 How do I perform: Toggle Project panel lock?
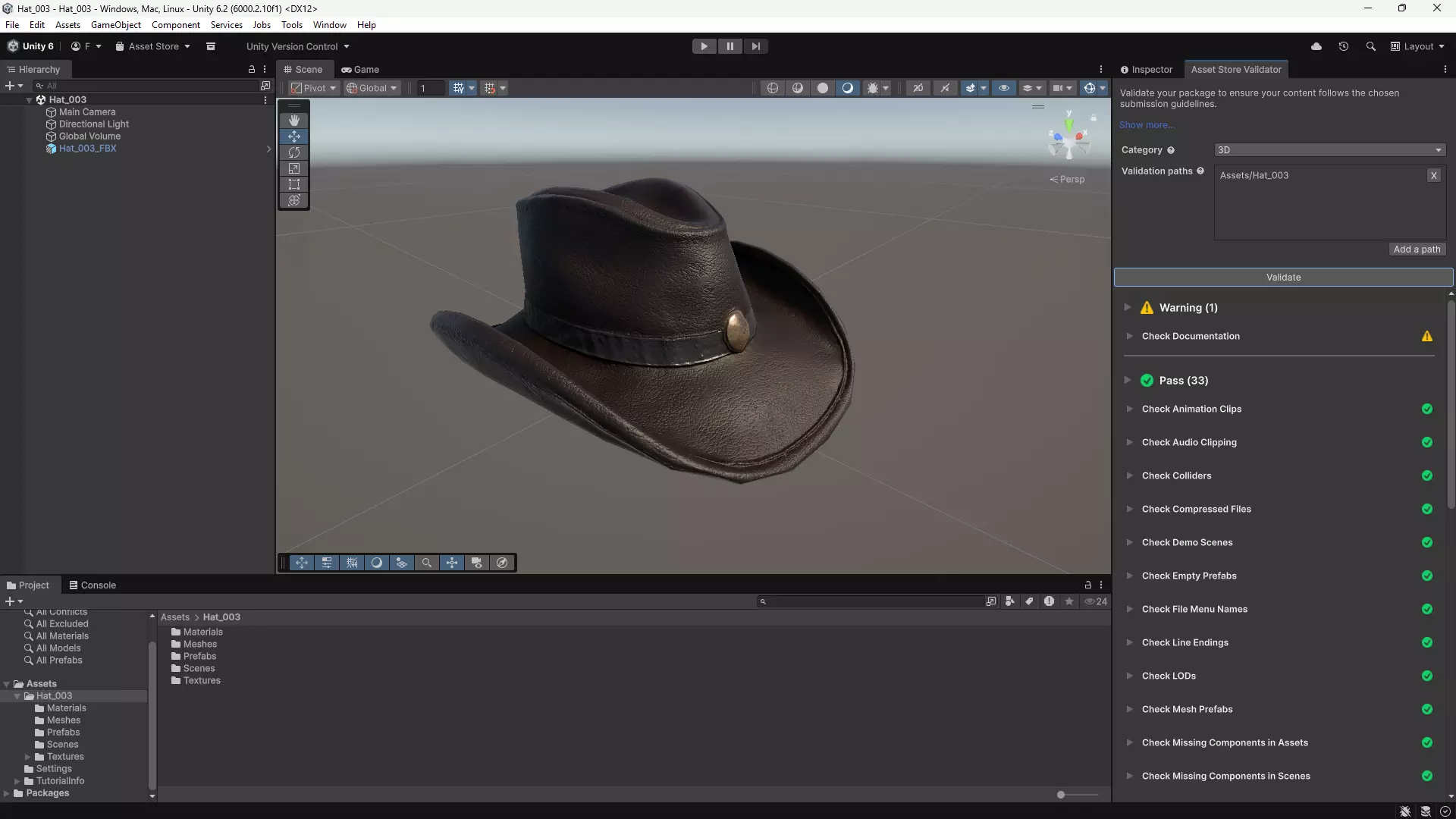(x=1088, y=585)
